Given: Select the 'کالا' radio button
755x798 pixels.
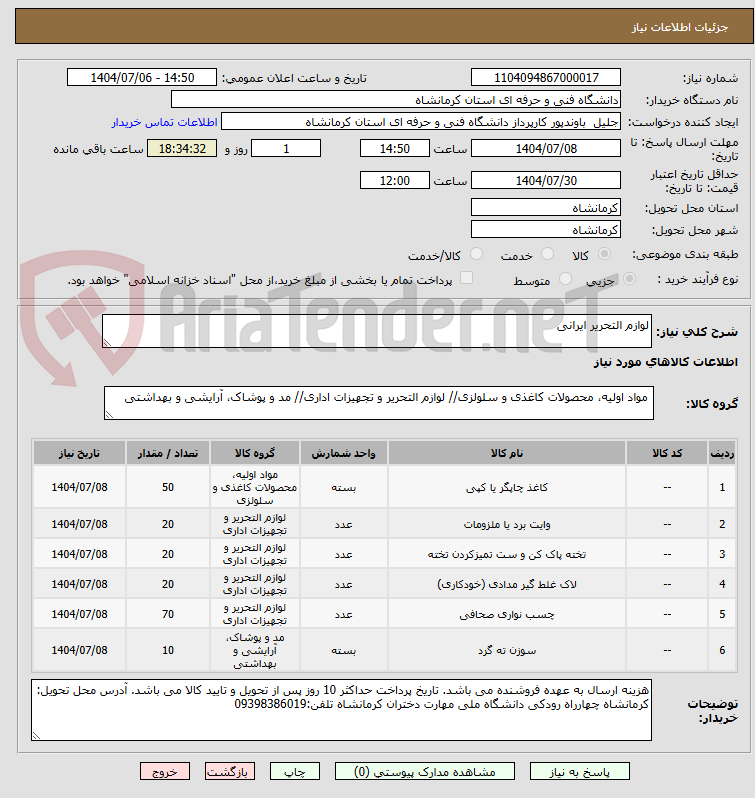Looking at the screenshot, I should (604, 253).
